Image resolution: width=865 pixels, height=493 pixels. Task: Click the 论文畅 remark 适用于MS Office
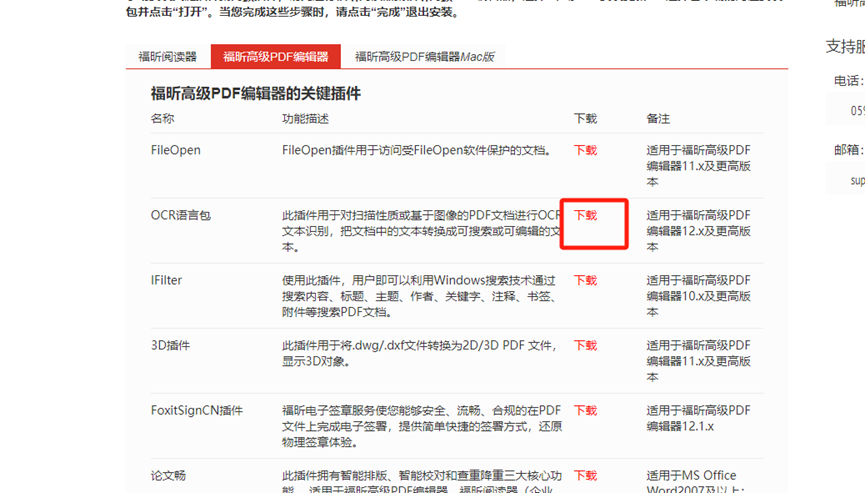pyautogui.click(x=691, y=475)
